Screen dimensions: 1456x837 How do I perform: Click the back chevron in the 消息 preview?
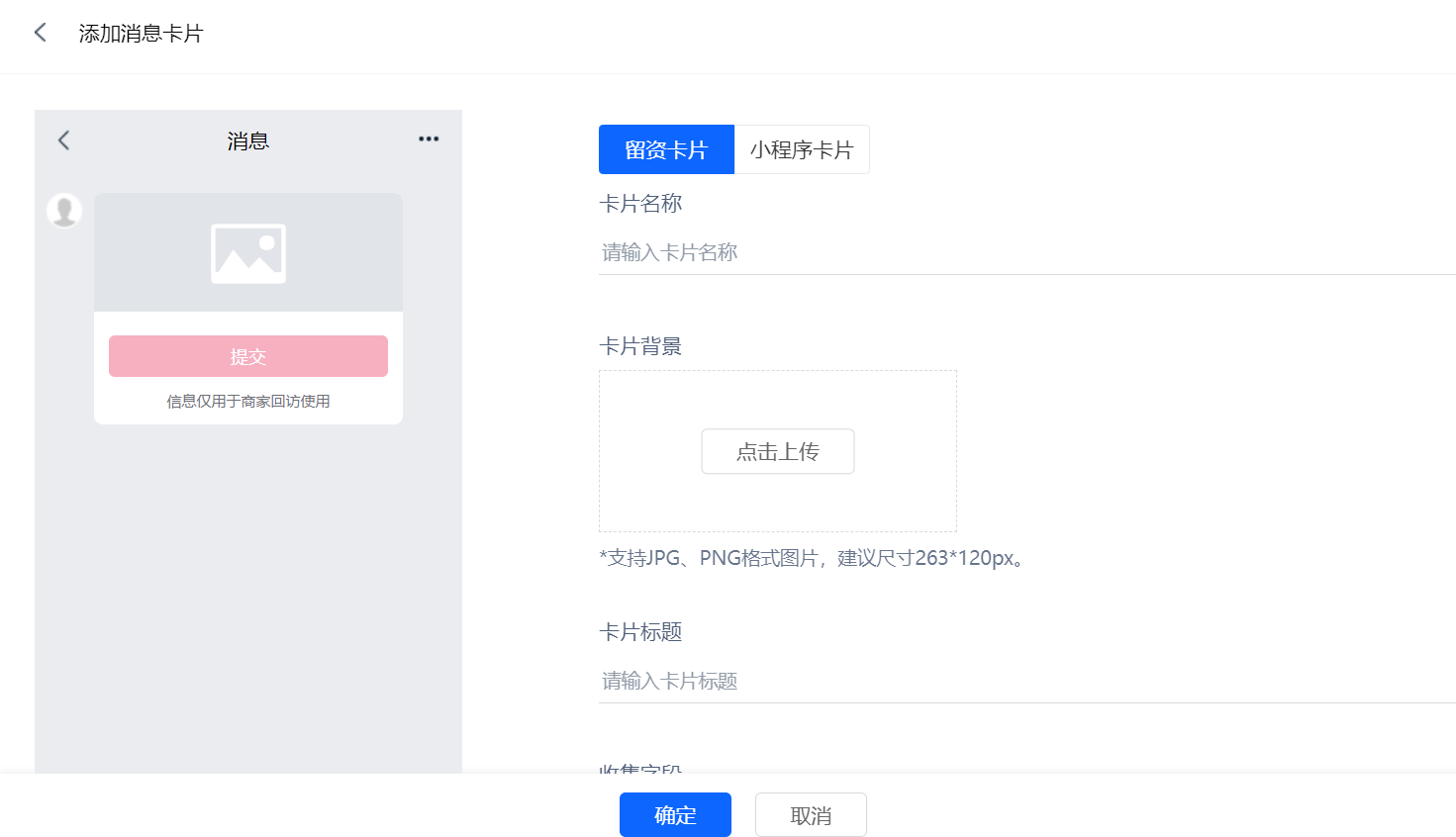click(x=64, y=140)
